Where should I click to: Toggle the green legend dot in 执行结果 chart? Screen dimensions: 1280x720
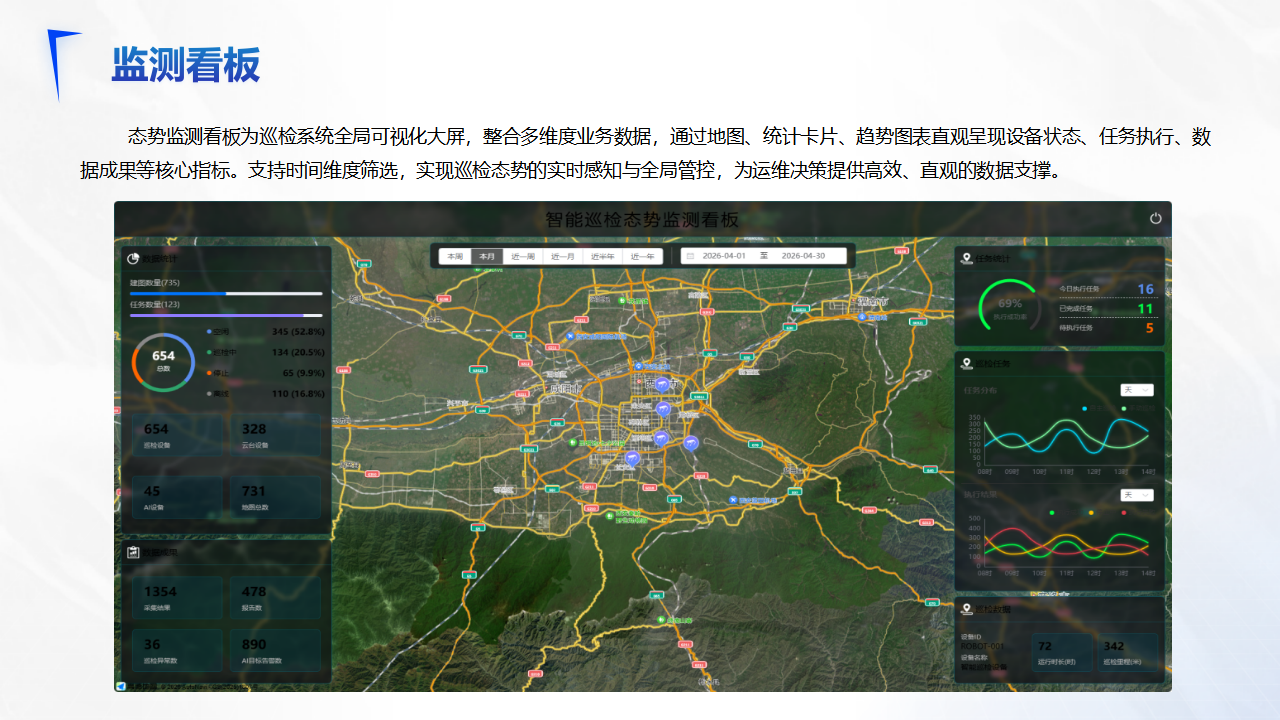1051,513
